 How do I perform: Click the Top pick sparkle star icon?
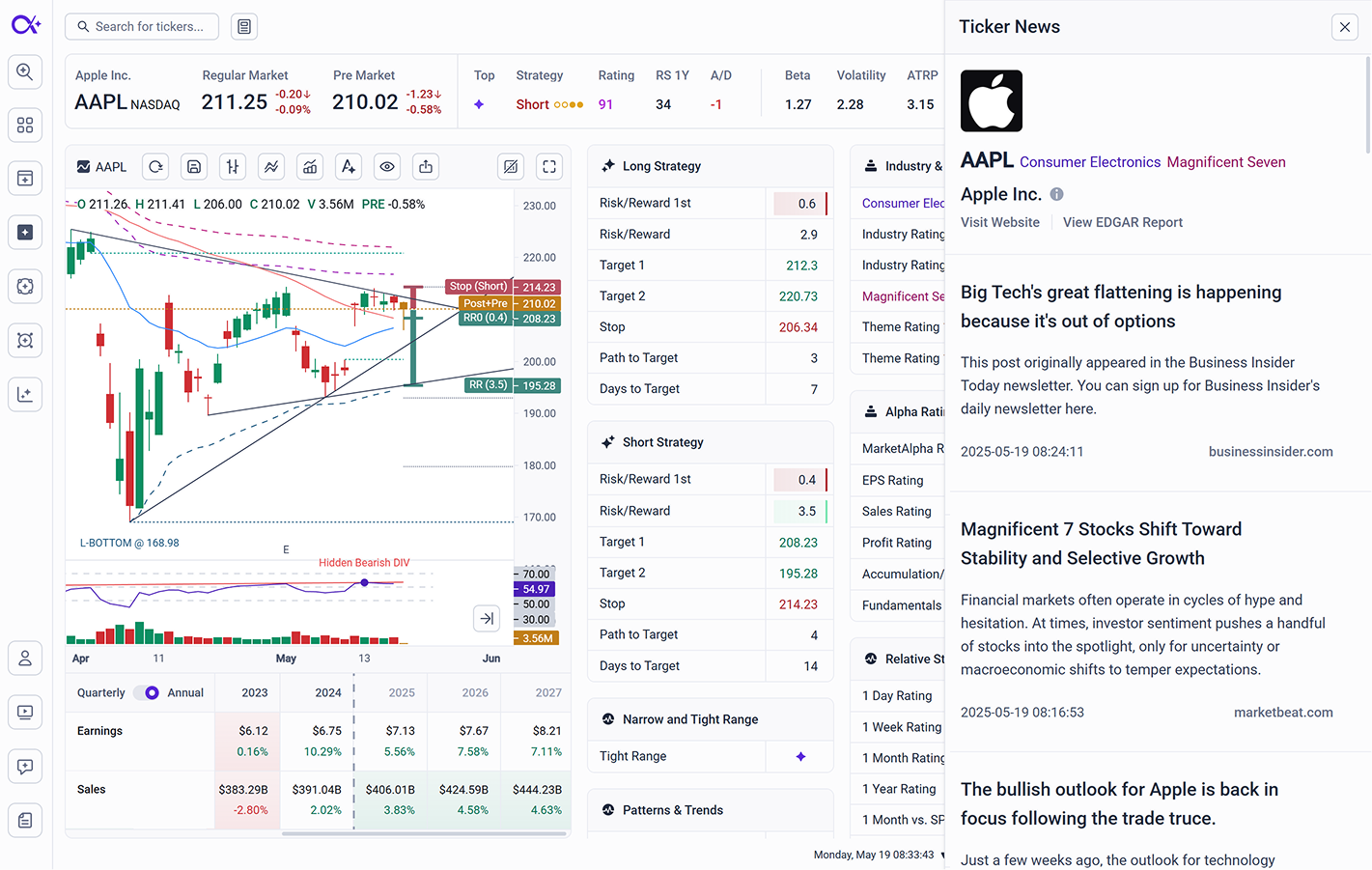coord(479,104)
